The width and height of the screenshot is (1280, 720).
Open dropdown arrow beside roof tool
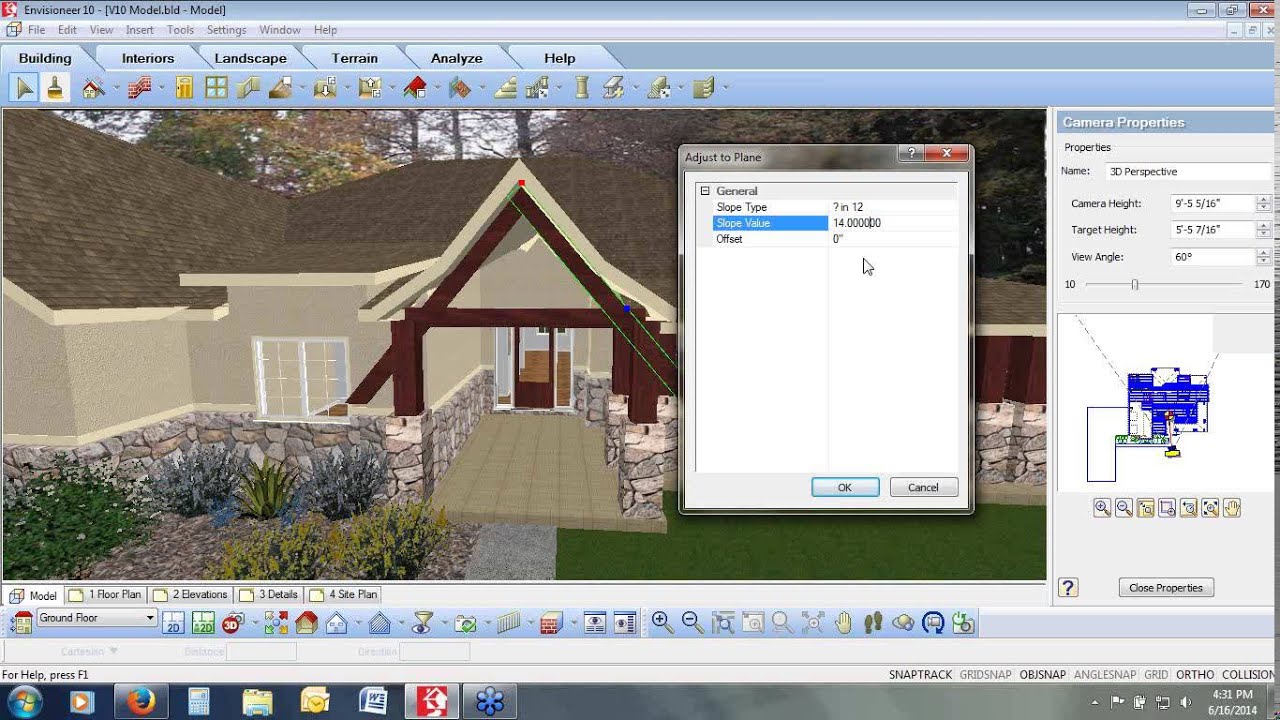coord(437,89)
